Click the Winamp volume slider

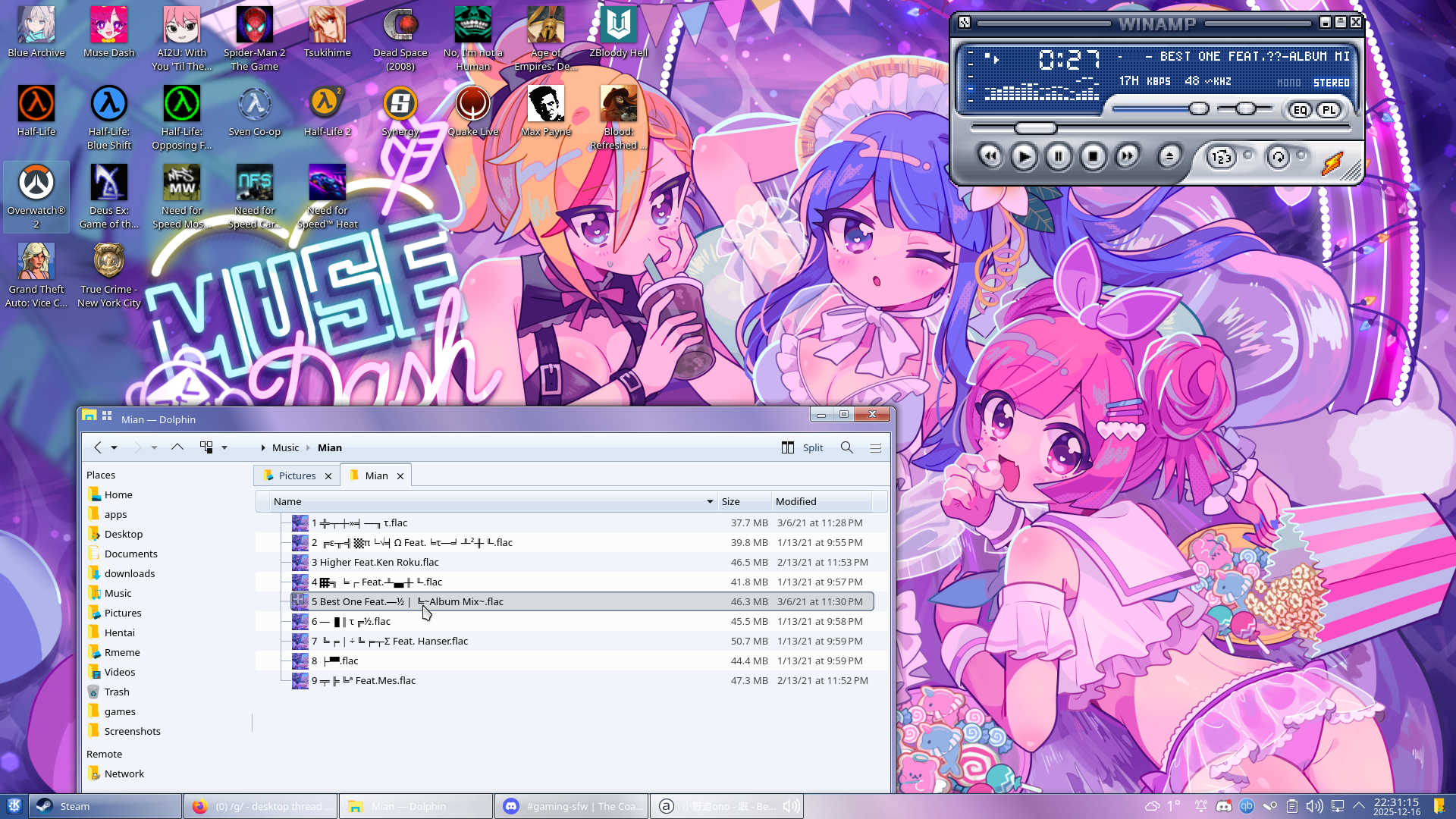tap(1199, 109)
